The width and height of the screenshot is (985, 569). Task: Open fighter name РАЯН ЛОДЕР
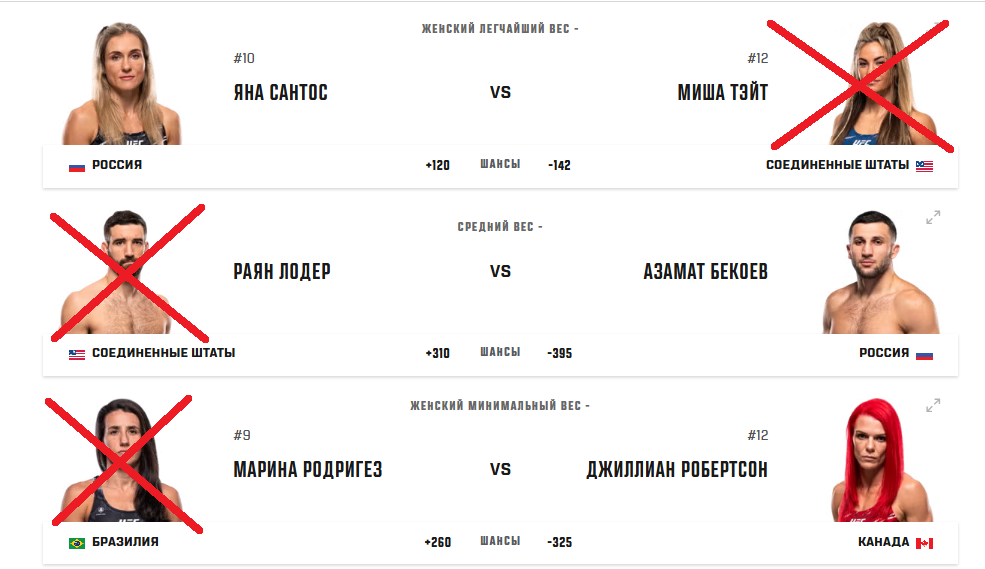[x=282, y=271]
